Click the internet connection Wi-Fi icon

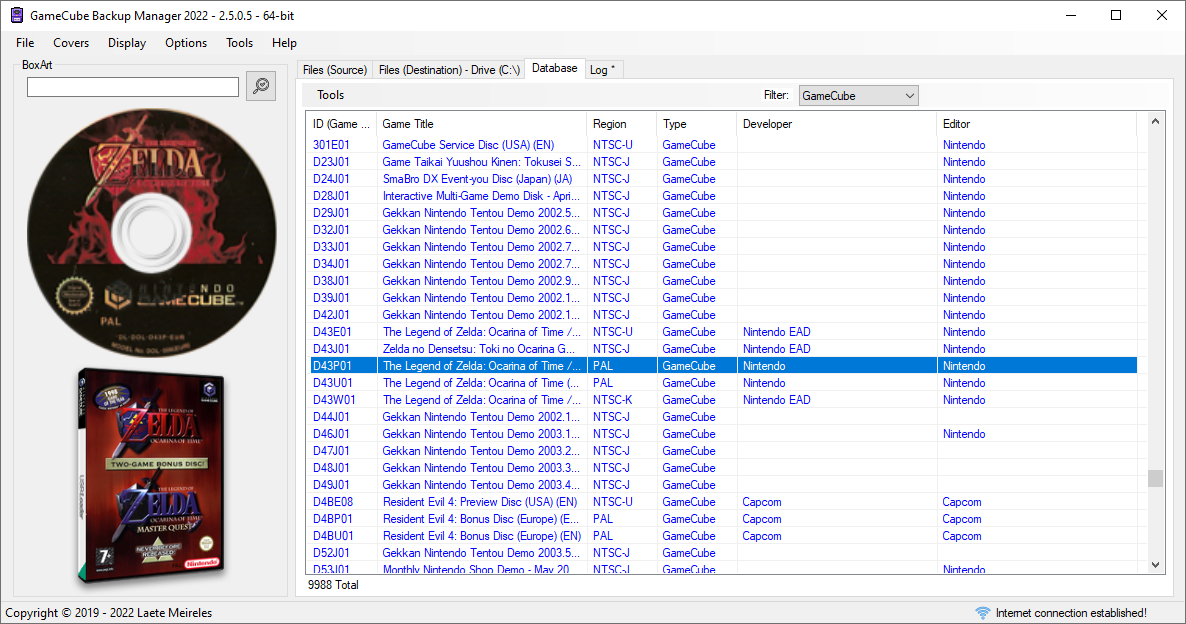982,613
